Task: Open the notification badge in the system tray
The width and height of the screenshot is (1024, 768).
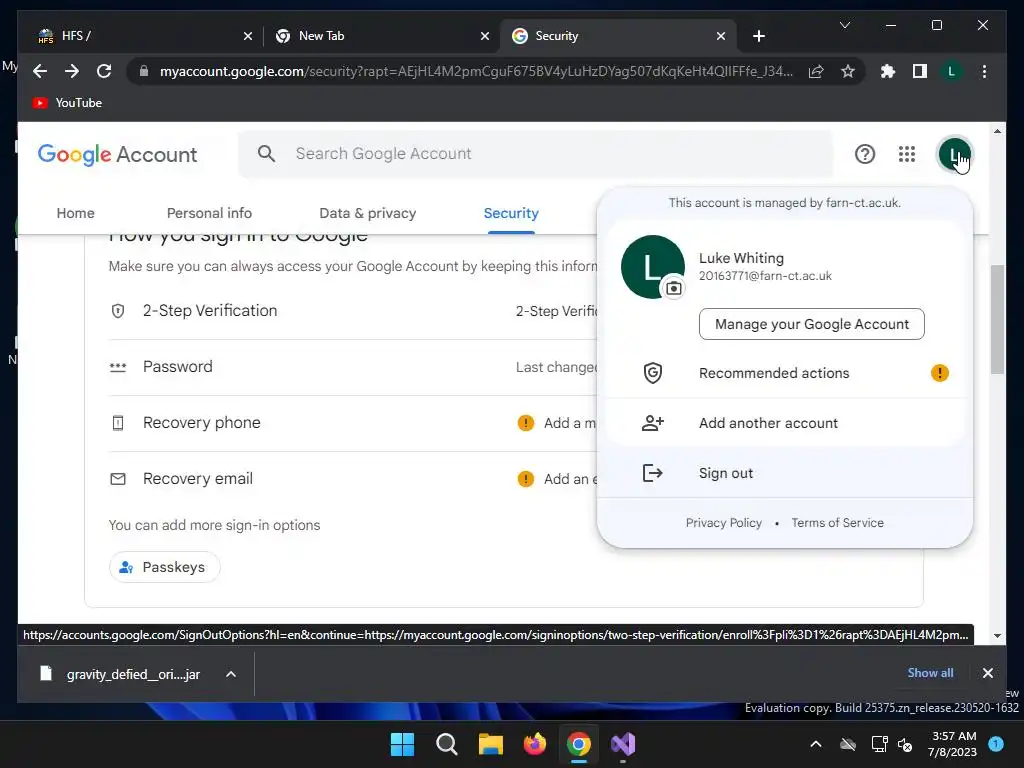Action: [x=995, y=744]
